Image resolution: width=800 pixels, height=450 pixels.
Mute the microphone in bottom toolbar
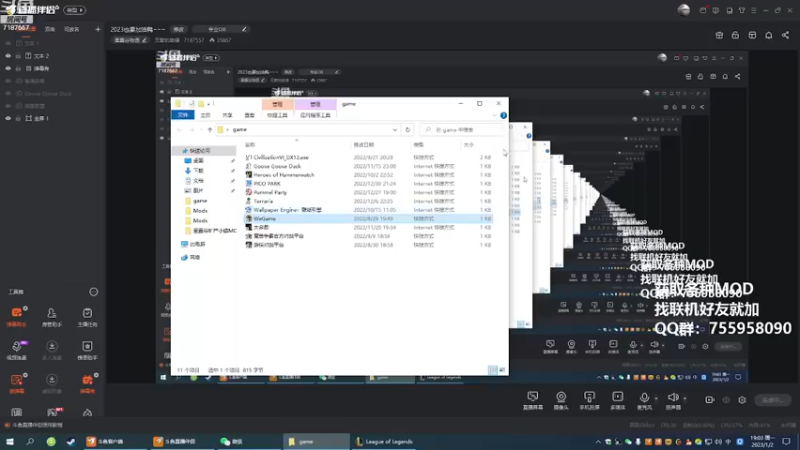point(644,401)
